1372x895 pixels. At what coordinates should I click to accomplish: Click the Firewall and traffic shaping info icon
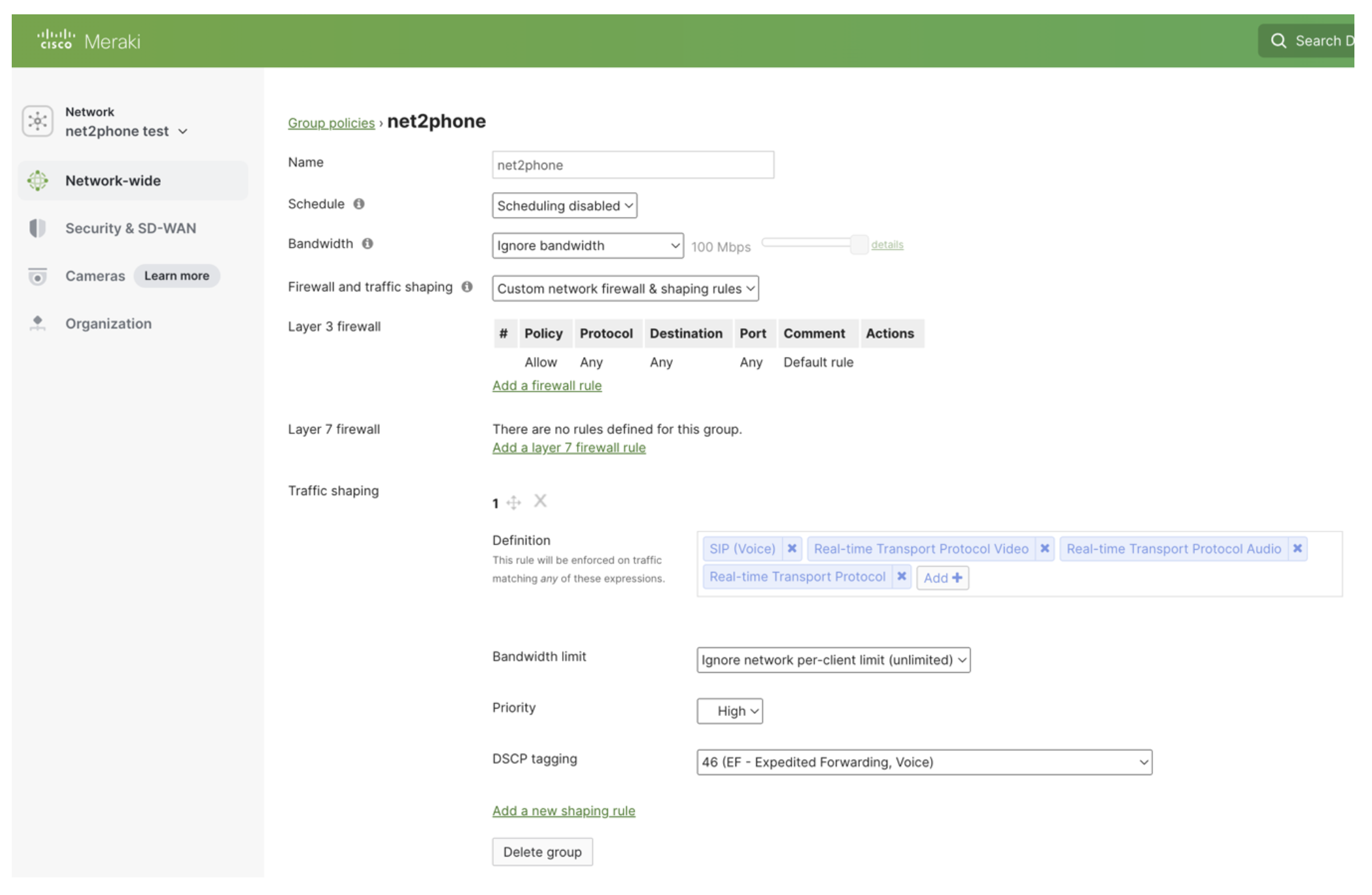click(x=467, y=287)
